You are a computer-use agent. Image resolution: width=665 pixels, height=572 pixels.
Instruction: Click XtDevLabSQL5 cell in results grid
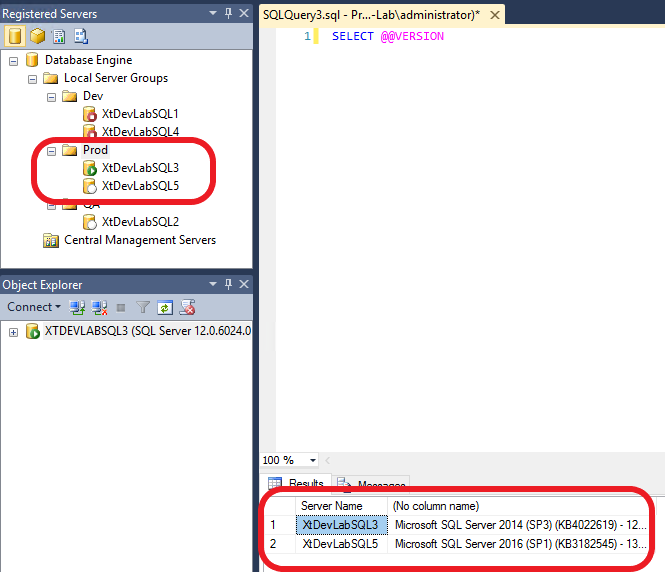coord(341,544)
